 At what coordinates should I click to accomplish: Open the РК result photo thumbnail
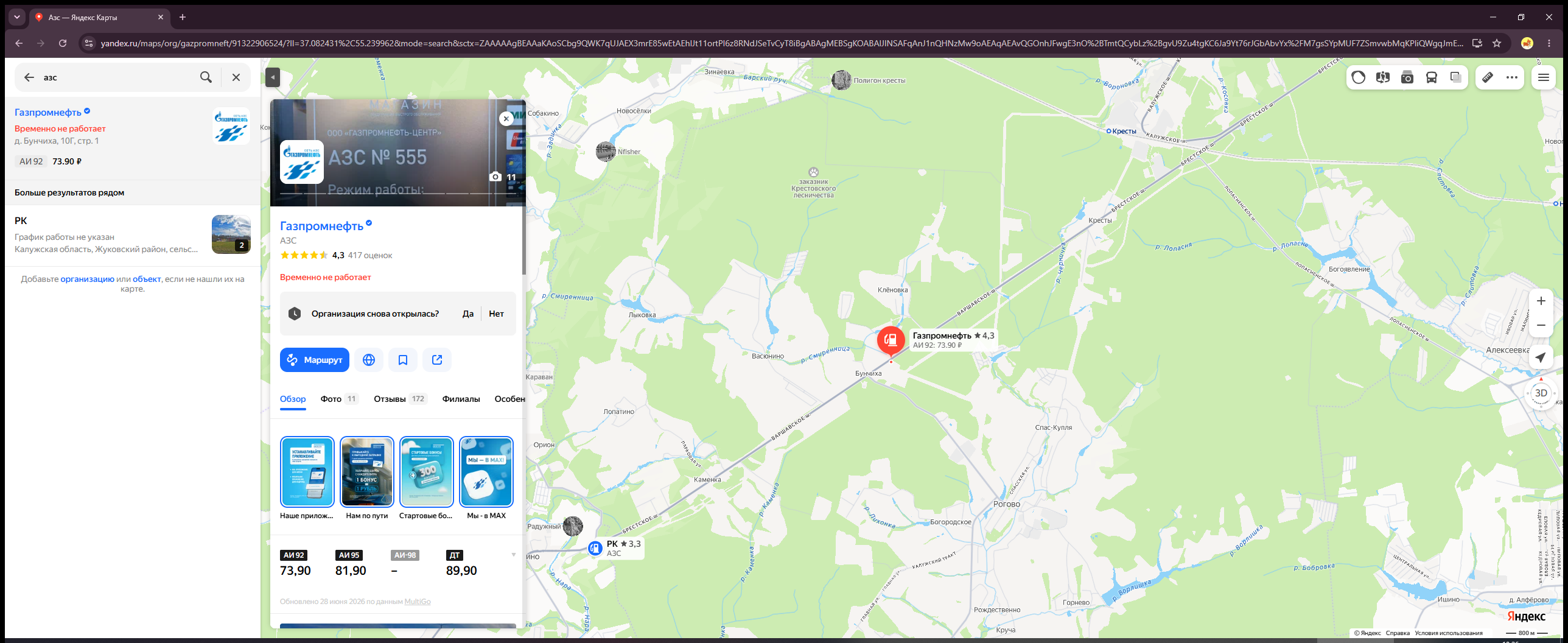(231, 234)
